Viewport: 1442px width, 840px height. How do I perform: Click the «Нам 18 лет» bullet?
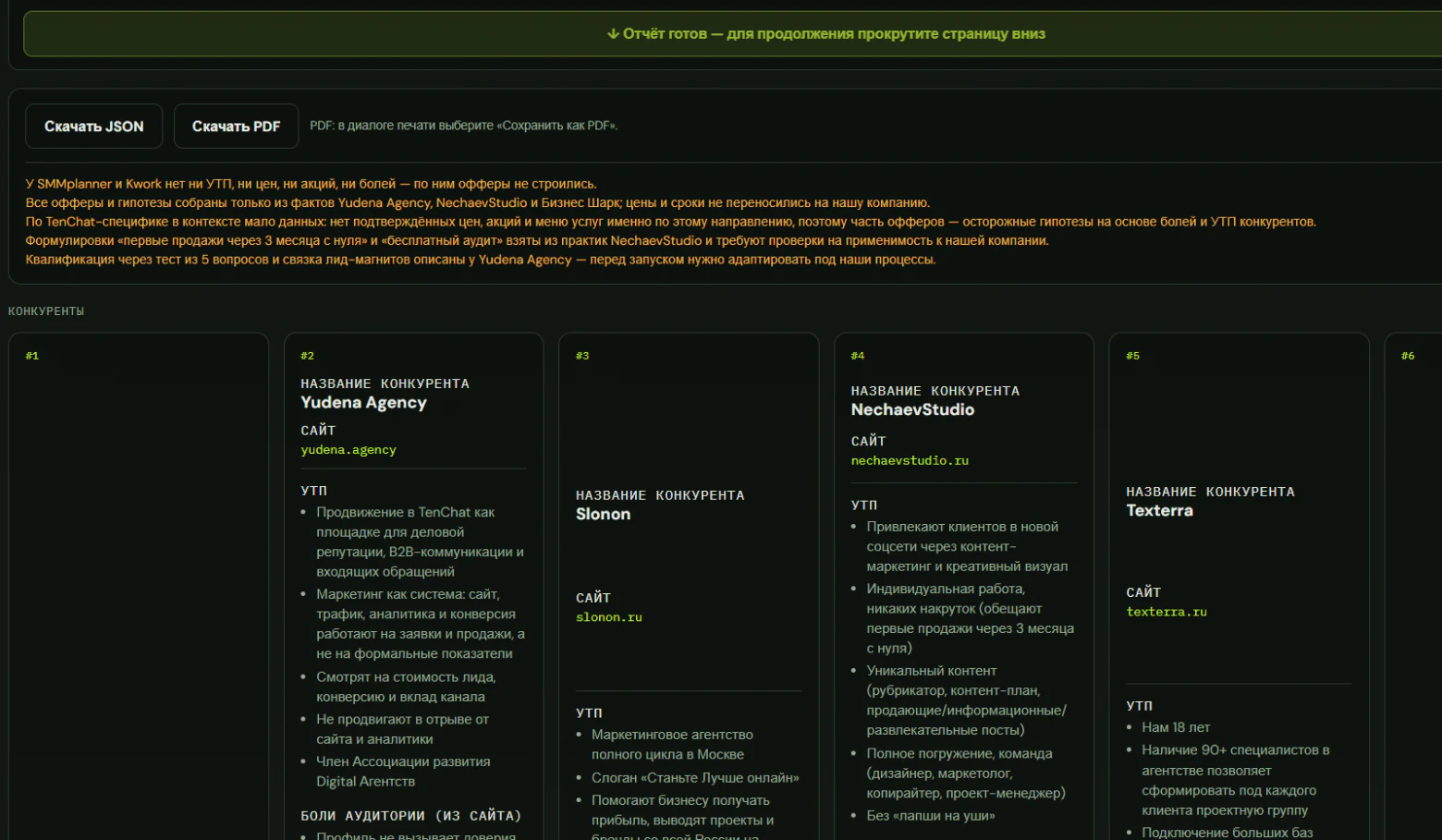pos(1176,727)
